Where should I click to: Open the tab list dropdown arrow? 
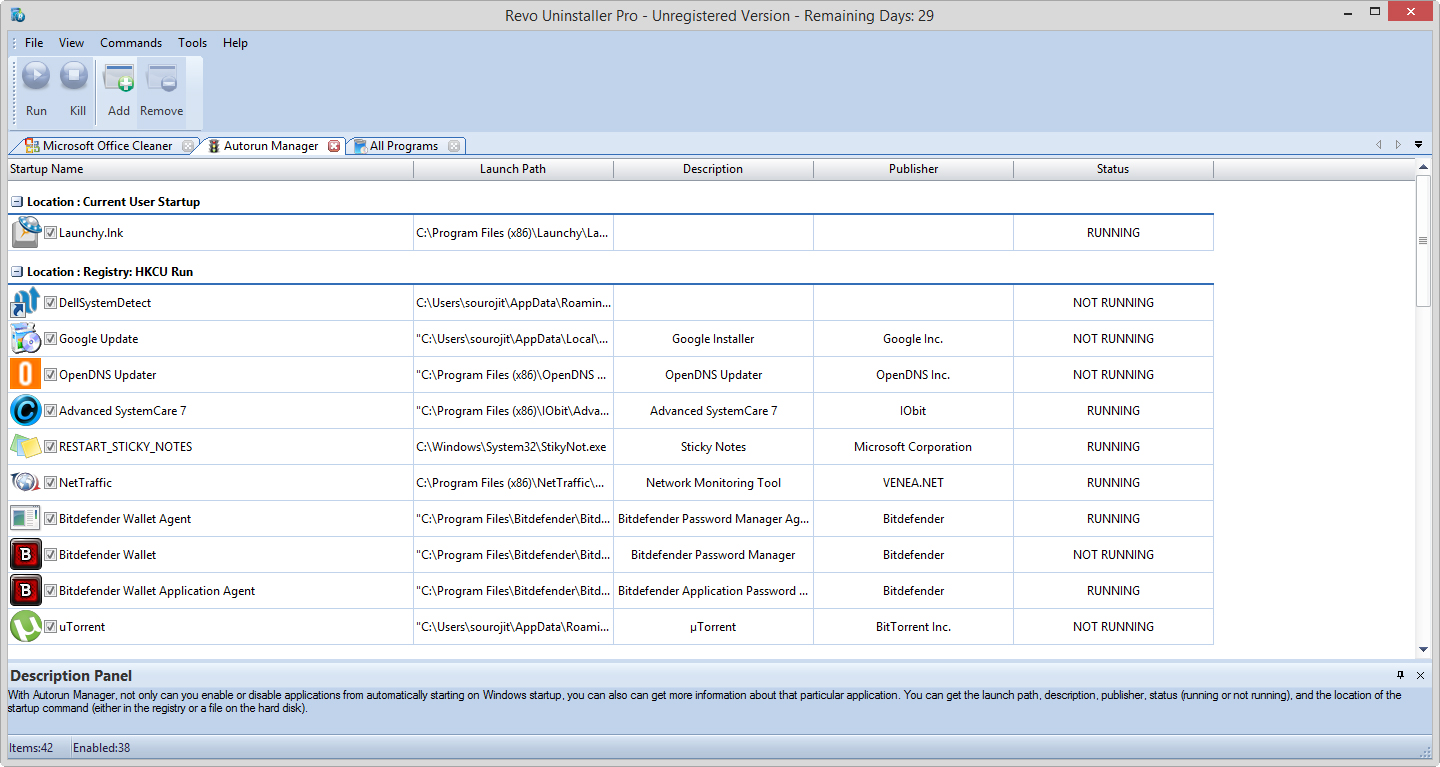coord(1418,145)
